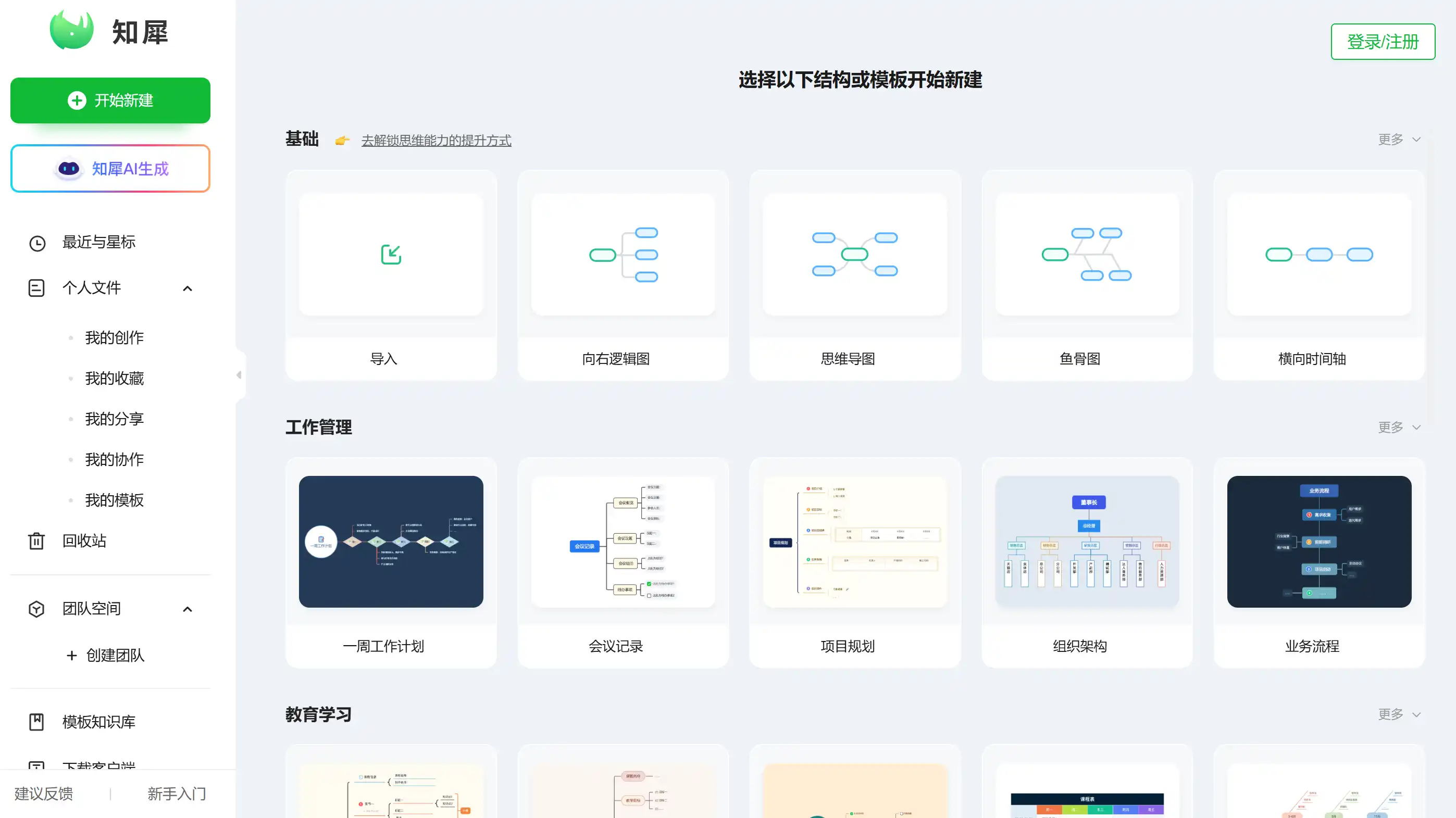The width and height of the screenshot is (1456, 818).
Task: Click the 个人文件 document icon
Action: point(37,288)
